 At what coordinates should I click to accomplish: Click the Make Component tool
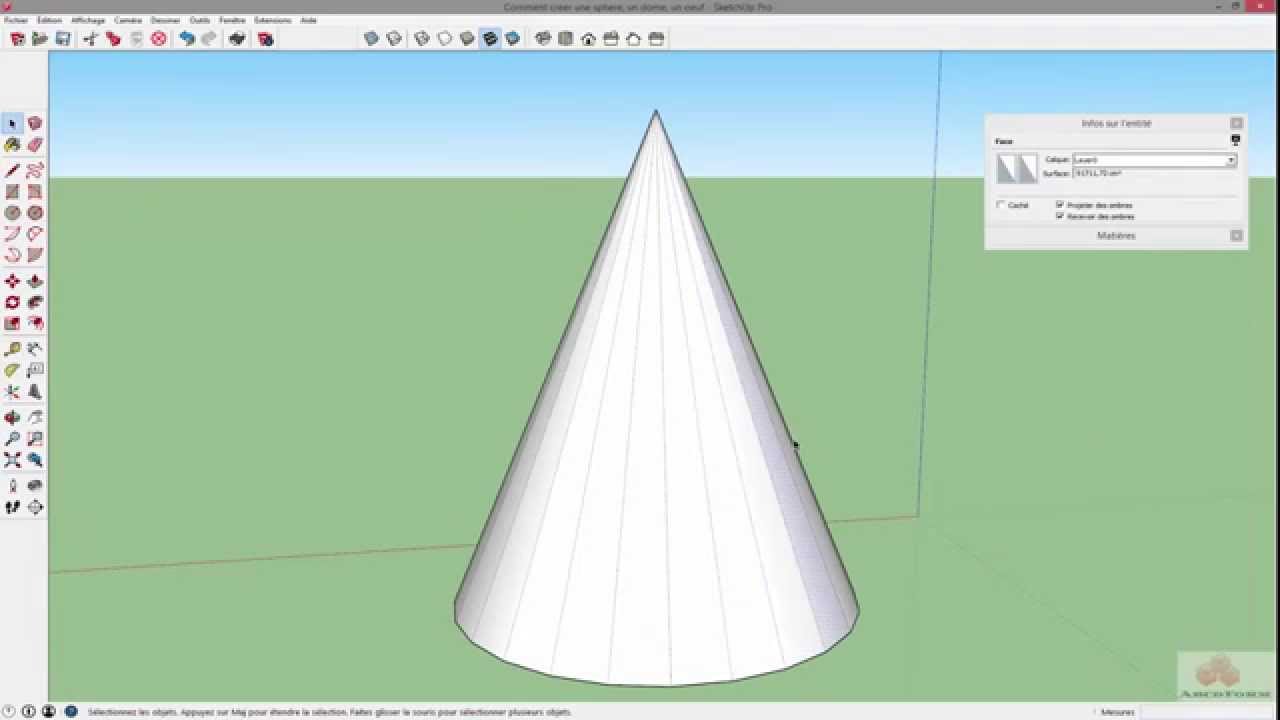[x=35, y=124]
